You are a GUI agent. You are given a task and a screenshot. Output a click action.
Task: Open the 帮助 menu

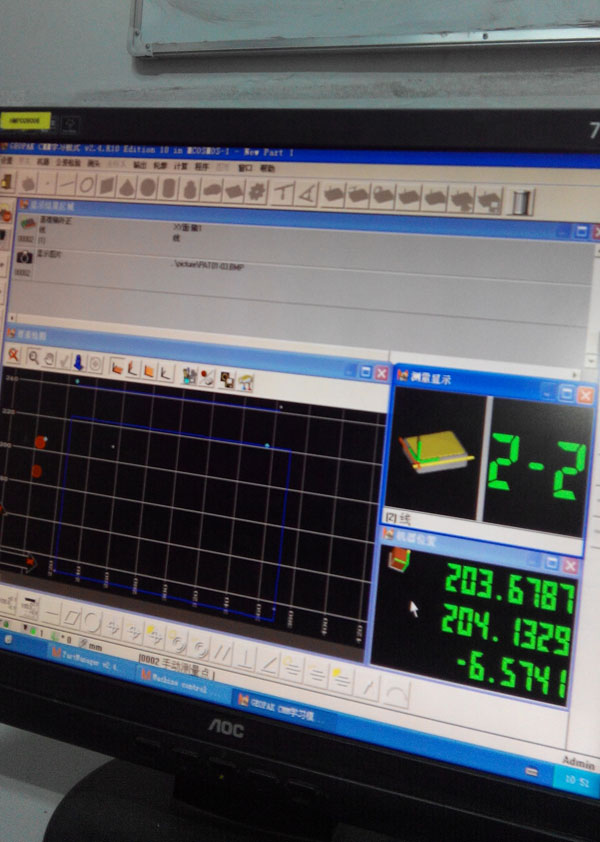(x=267, y=169)
